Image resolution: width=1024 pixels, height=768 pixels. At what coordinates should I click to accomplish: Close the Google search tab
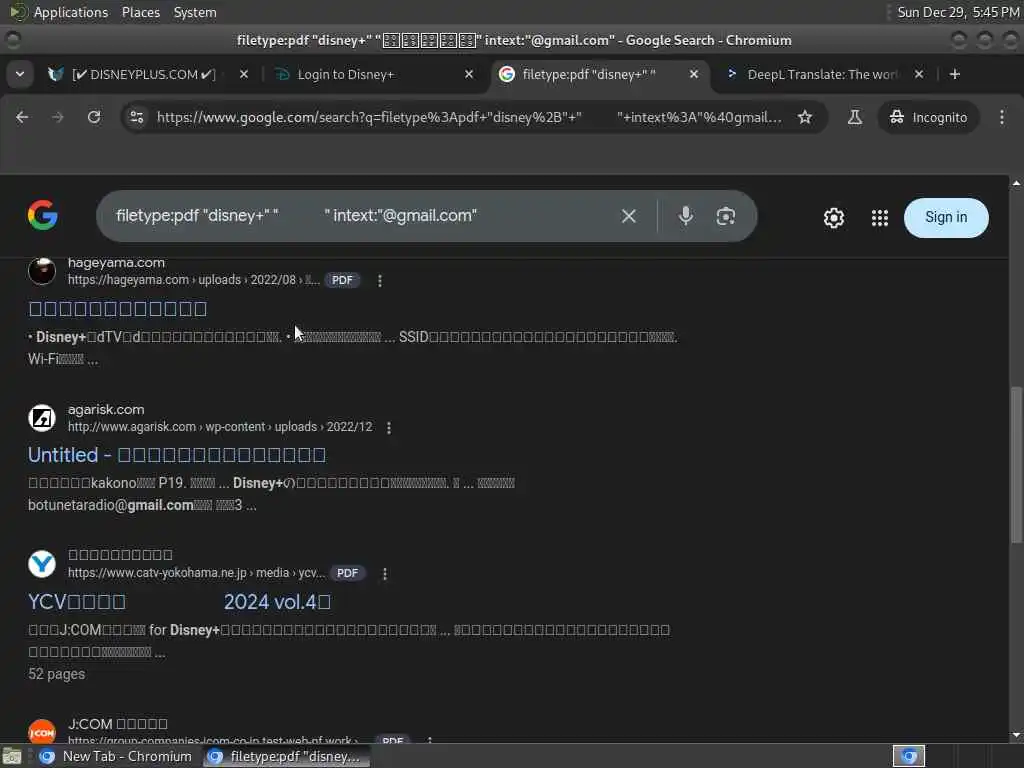point(694,74)
